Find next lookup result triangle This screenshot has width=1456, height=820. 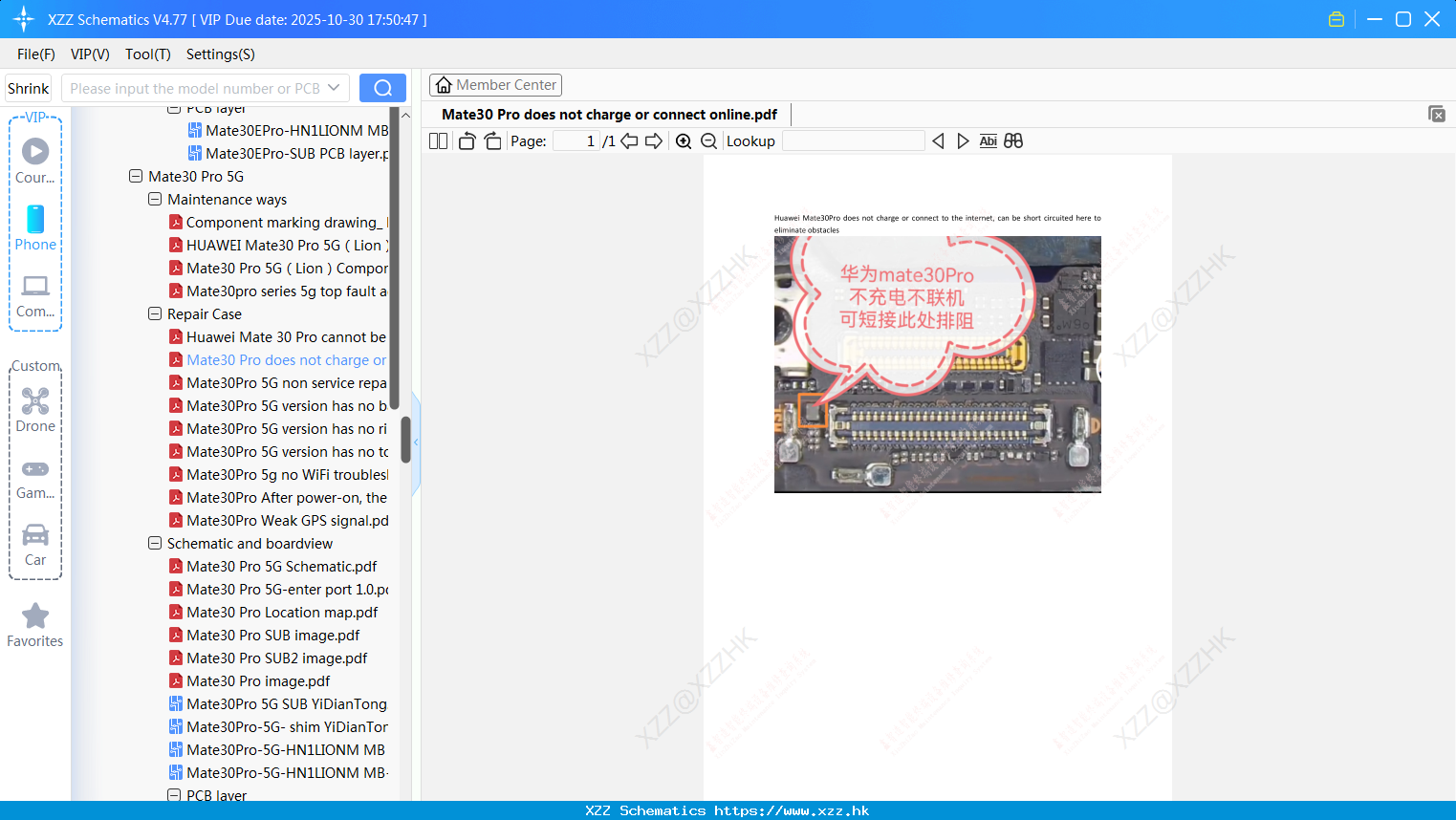pyautogui.click(x=963, y=141)
